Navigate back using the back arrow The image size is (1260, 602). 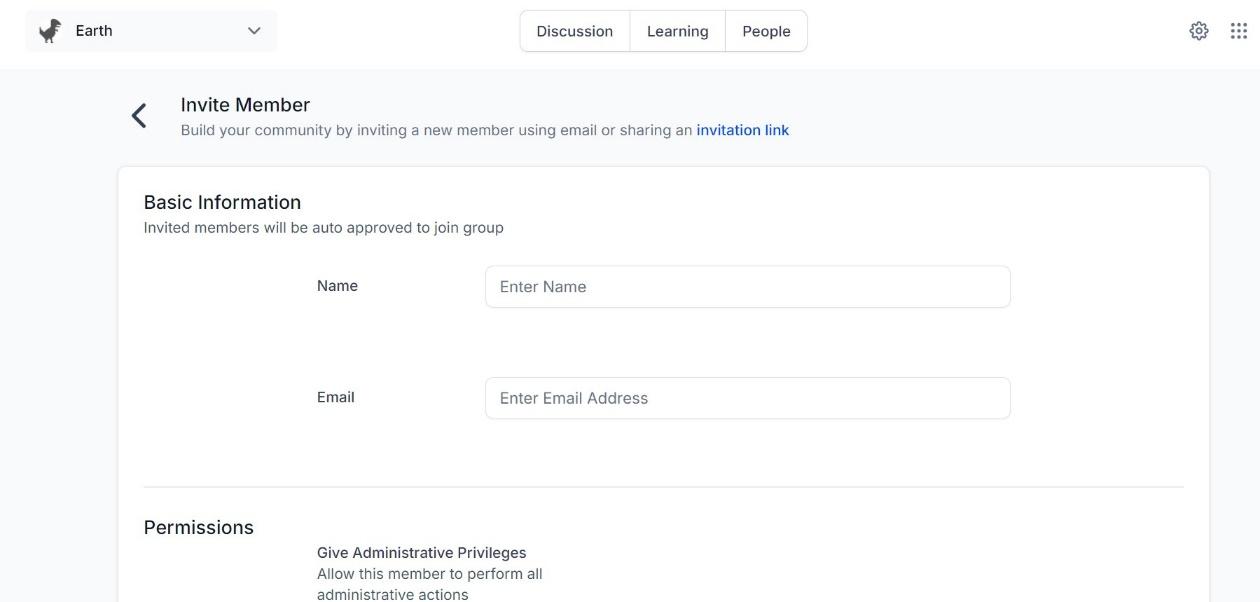(139, 115)
